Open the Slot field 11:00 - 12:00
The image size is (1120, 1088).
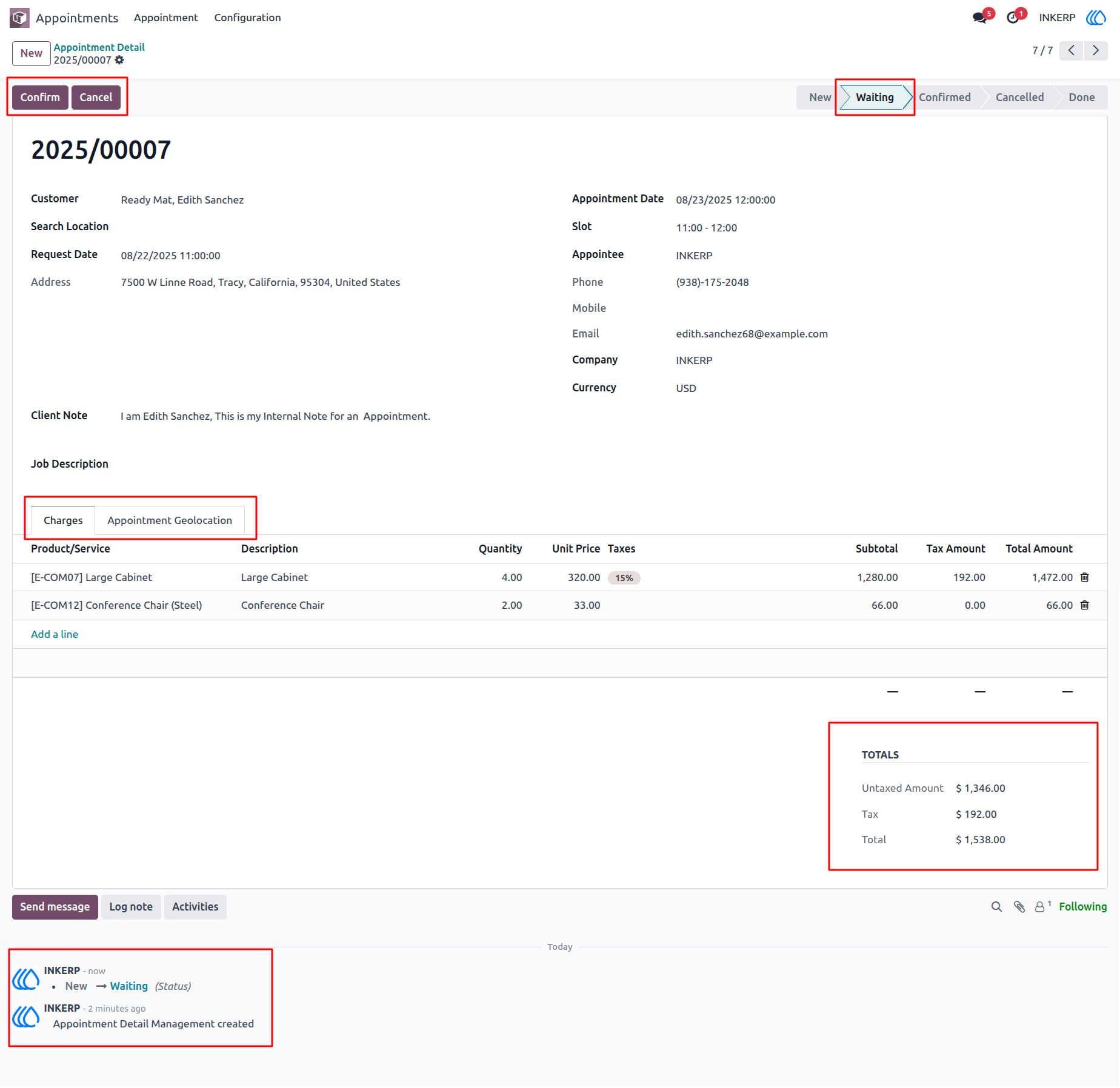pos(707,228)
